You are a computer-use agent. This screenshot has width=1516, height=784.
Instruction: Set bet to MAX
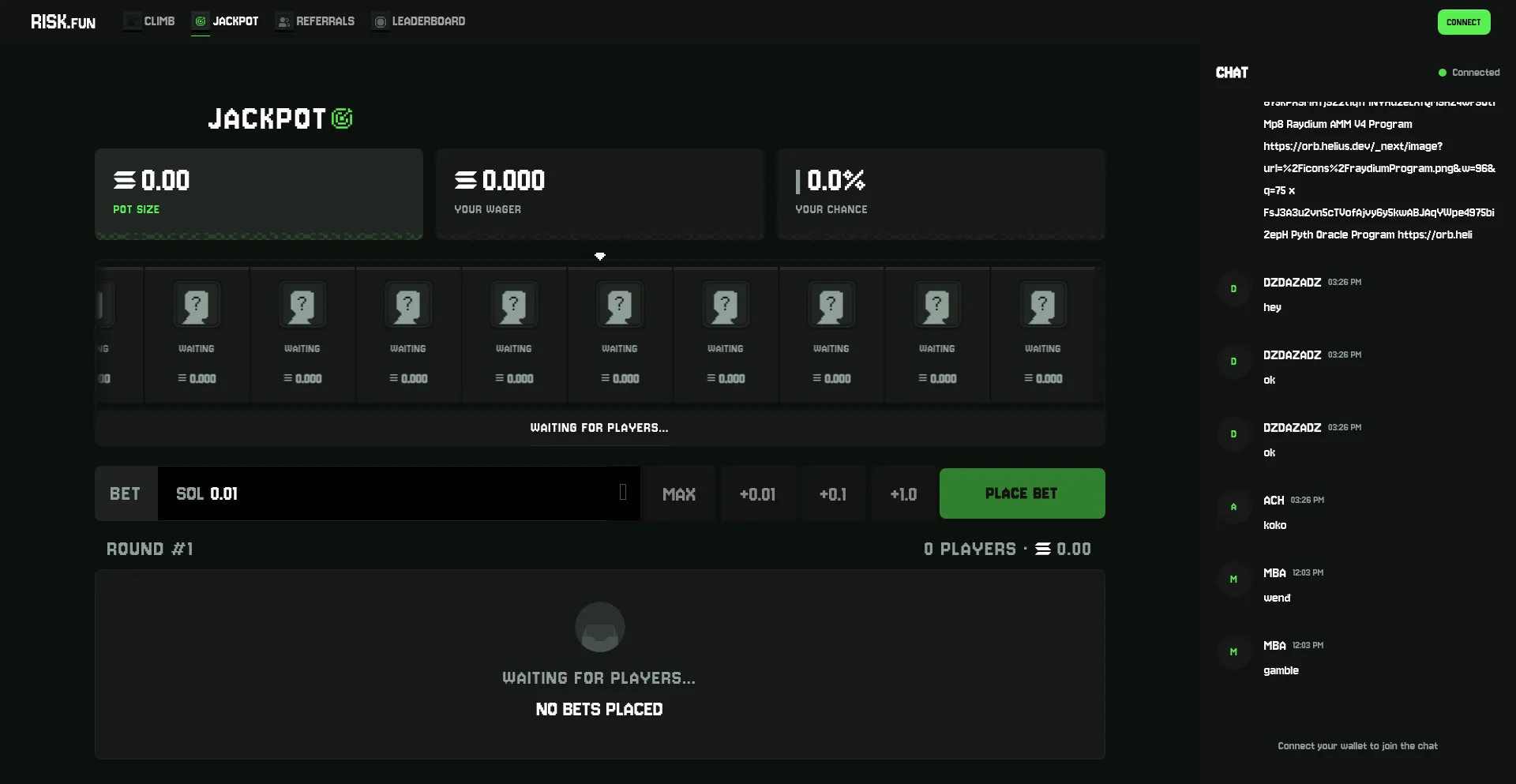[679, 494]
